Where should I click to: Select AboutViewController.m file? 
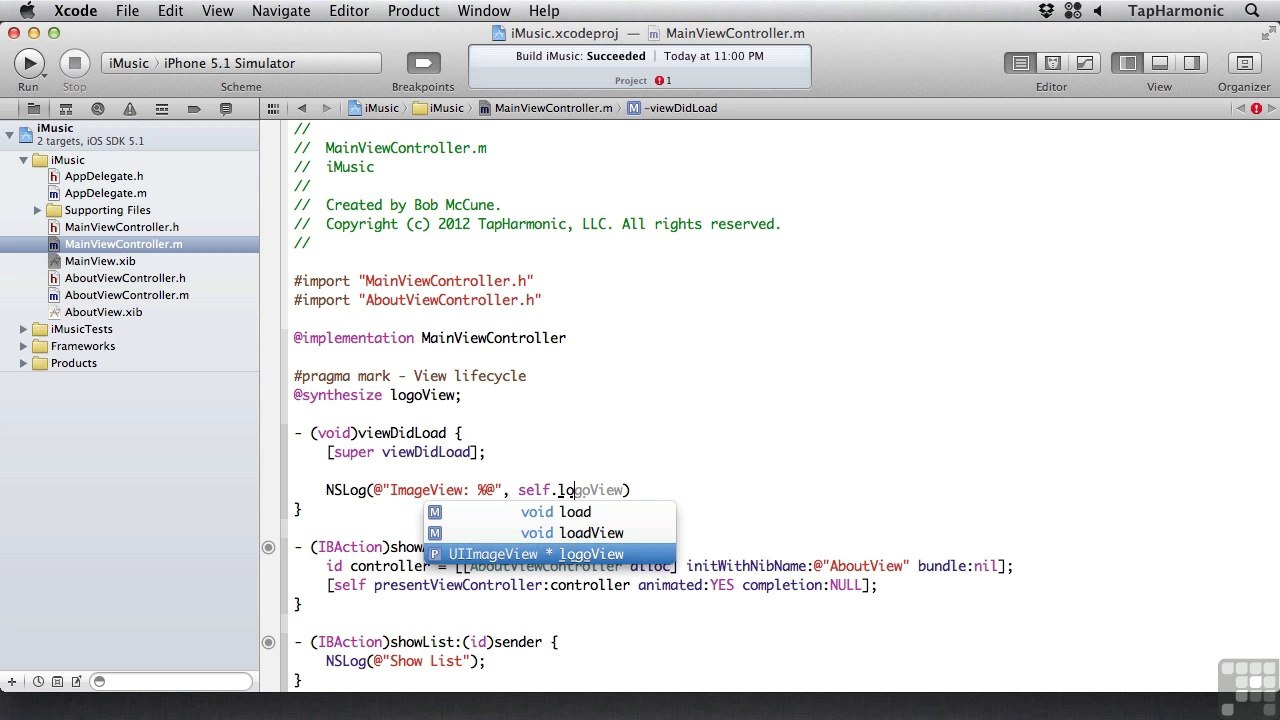pos(126,295)
